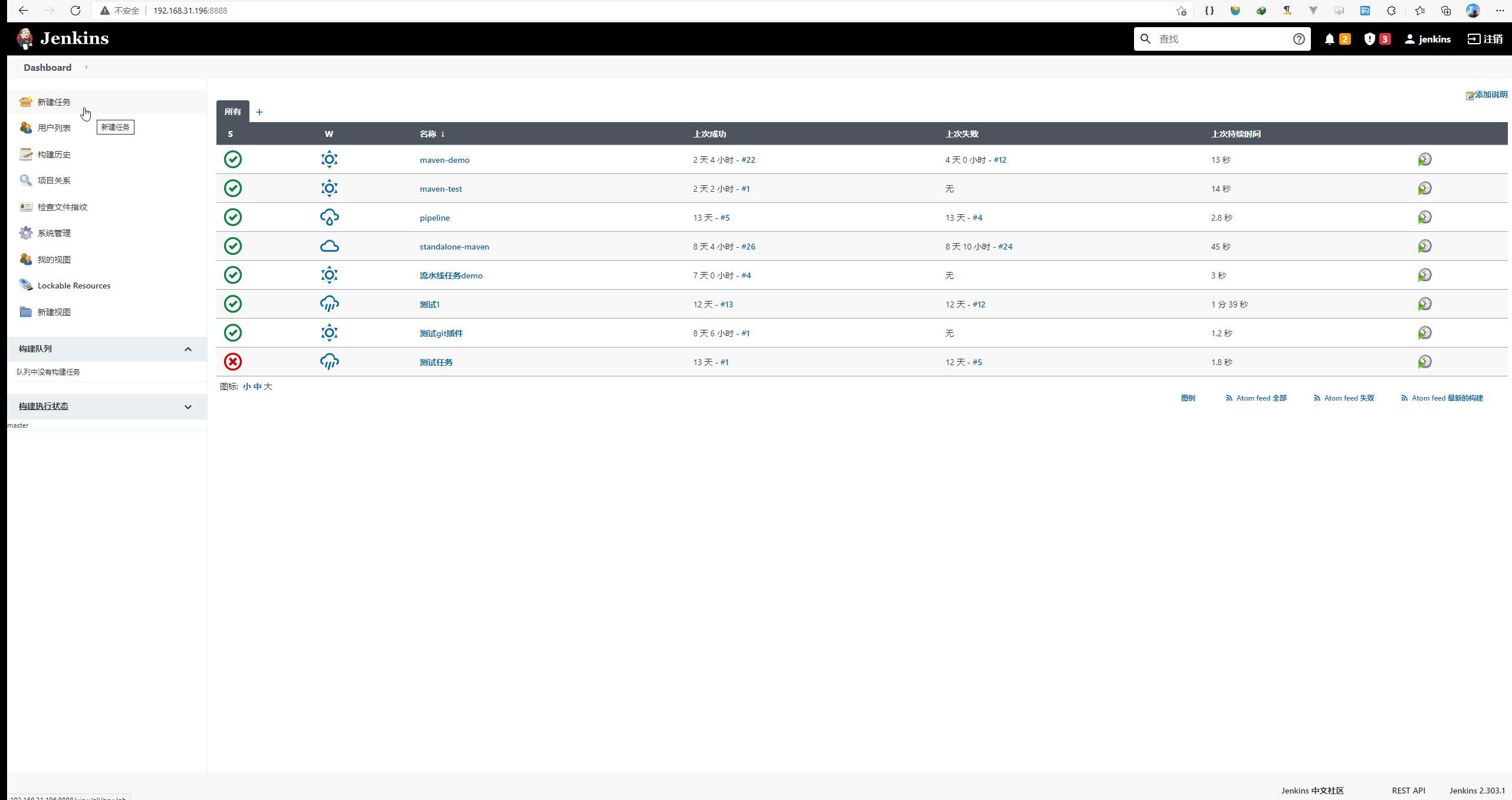1512x800 pixels.
Task: Click the Lockable Resources drive icon
Action: tap(25, 286)
